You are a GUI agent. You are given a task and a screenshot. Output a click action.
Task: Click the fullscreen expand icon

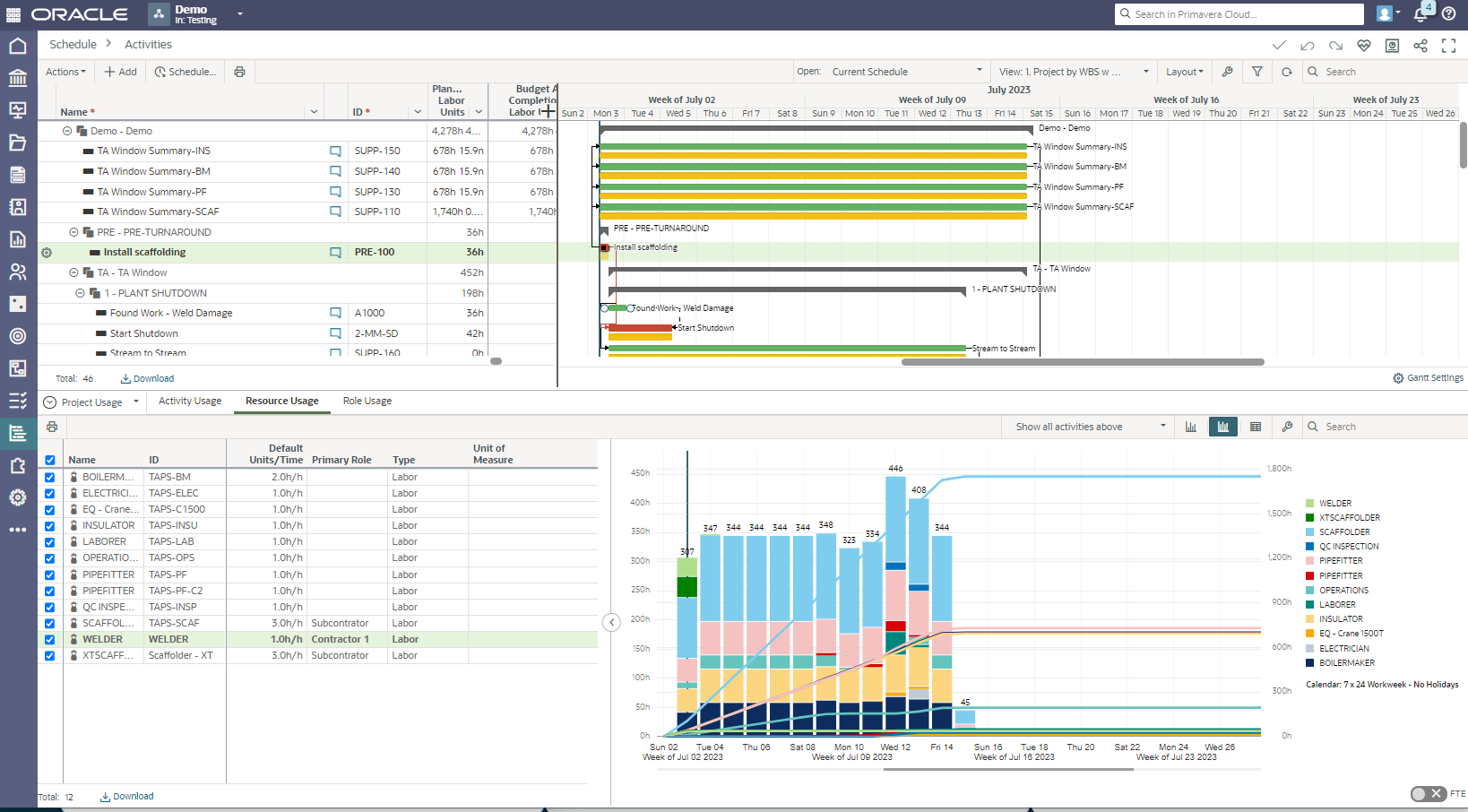click(1448, 46)
